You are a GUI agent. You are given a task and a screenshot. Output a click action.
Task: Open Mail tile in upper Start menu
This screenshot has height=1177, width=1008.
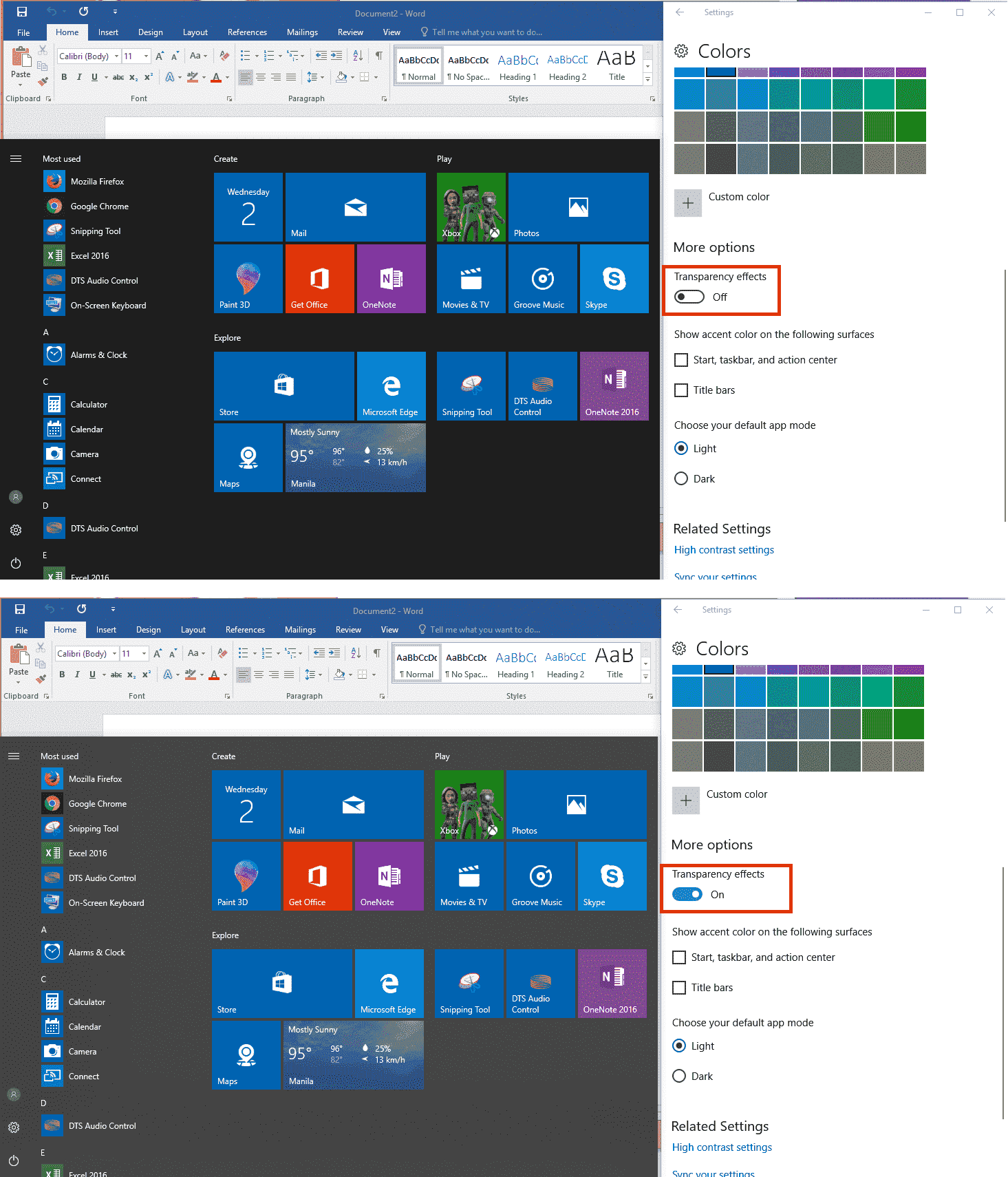(x=356, y=207)
